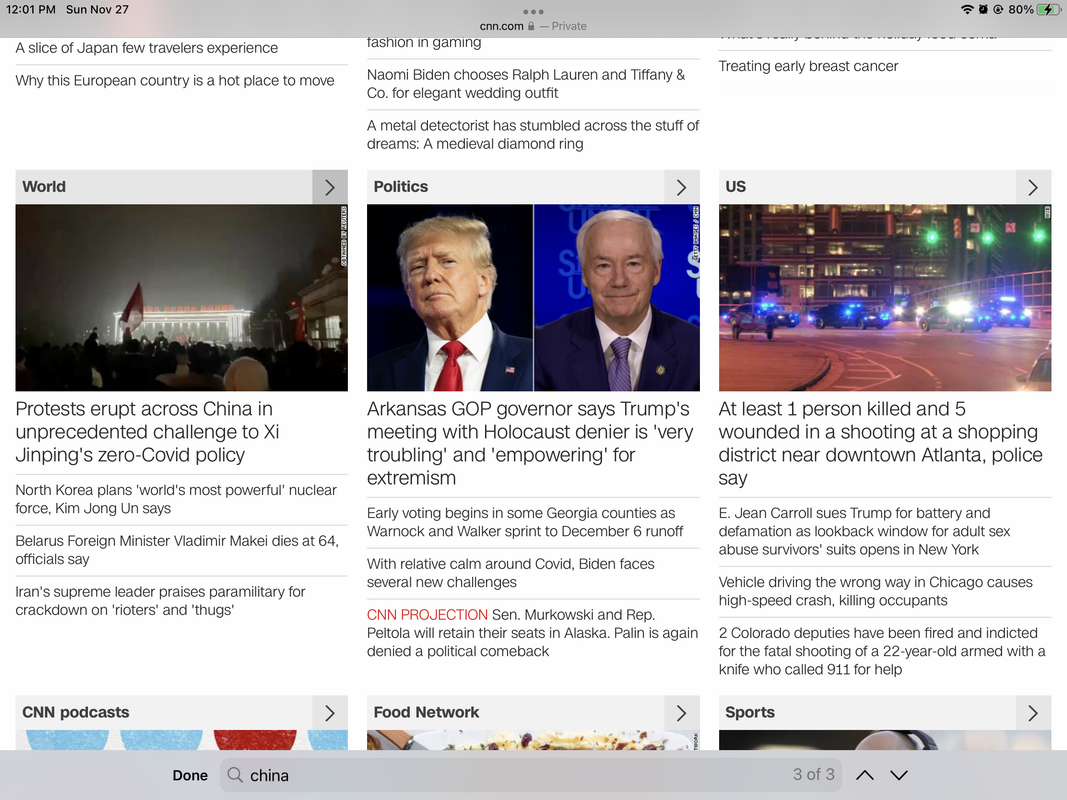Open CNN PROJECTION Murkowski and Peltola story

coord(532,633)
